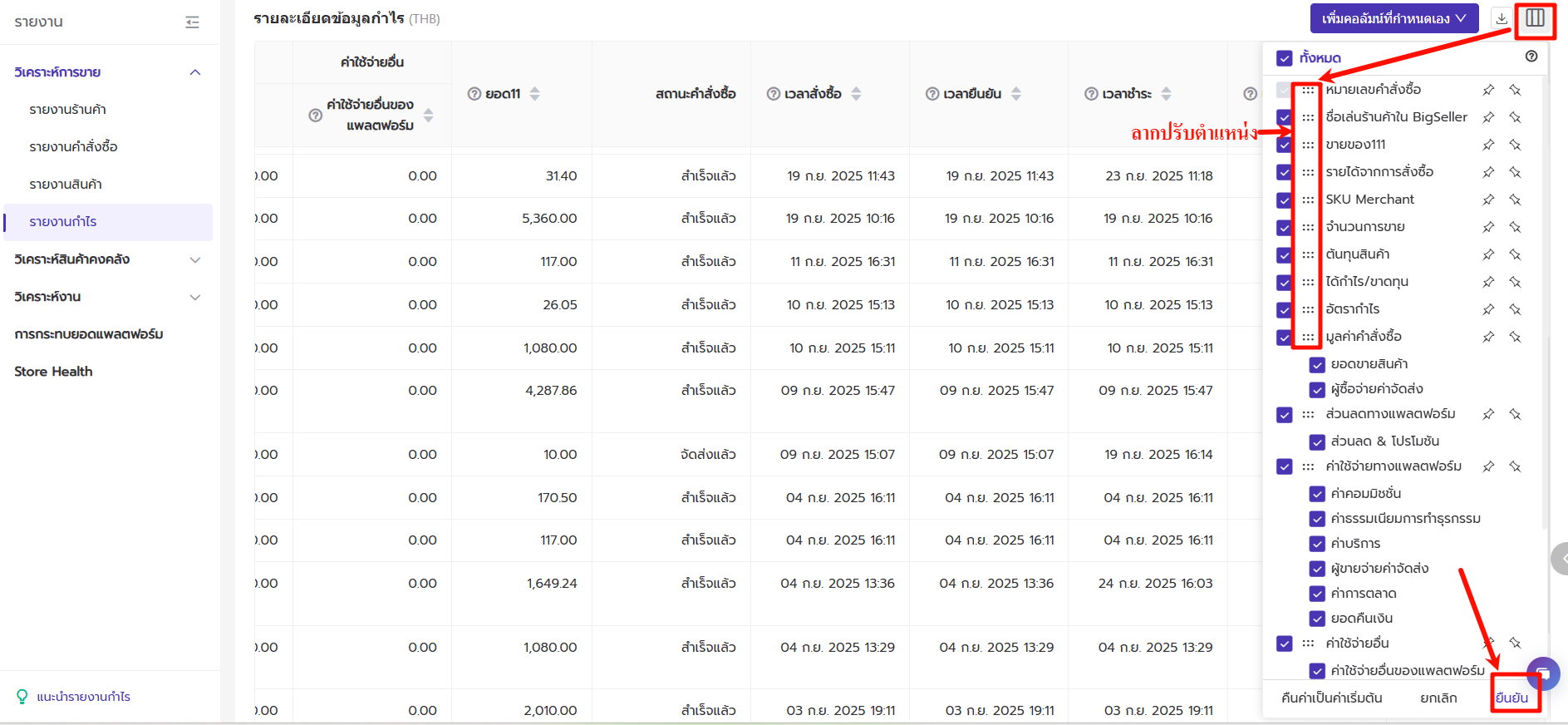Open the เพิ่มคอลัมน์ที่กำหนดเอง dropdown
Viewport: 1568px width, 725px height.
(1394, 18)
